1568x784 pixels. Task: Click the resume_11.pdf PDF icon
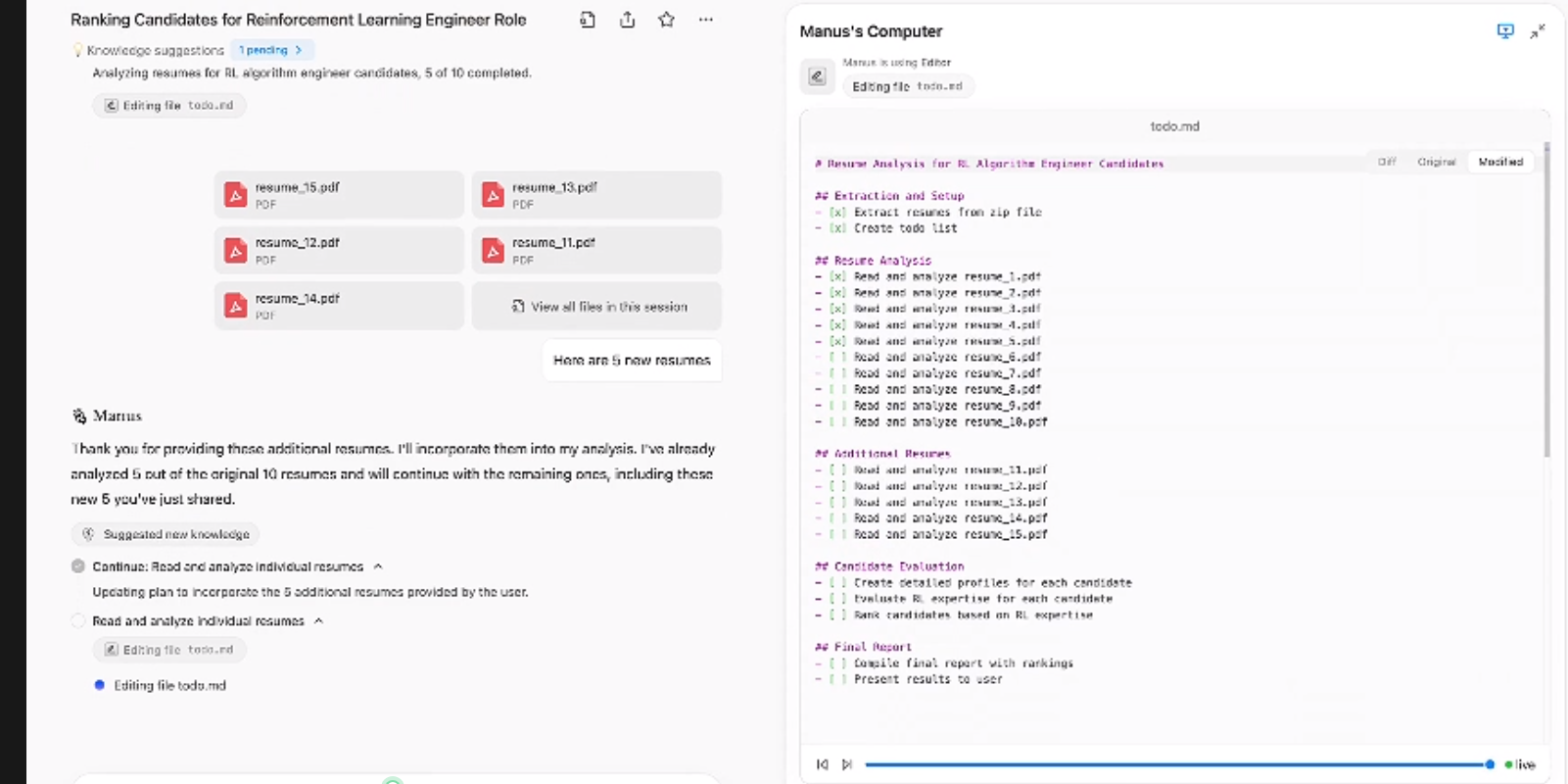coord(493,250)
